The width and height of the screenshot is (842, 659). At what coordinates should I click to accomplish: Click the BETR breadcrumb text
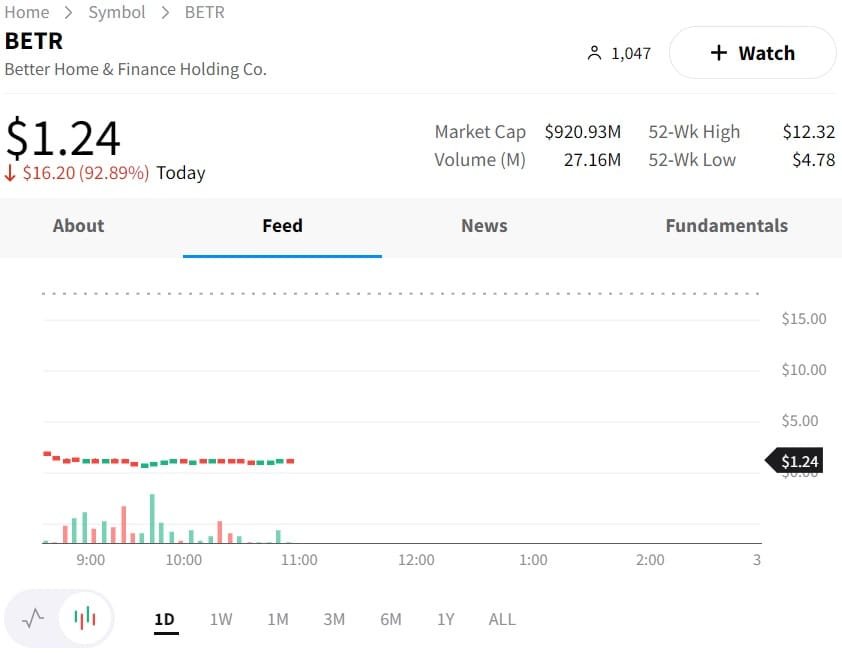click(x=205, y=12)
